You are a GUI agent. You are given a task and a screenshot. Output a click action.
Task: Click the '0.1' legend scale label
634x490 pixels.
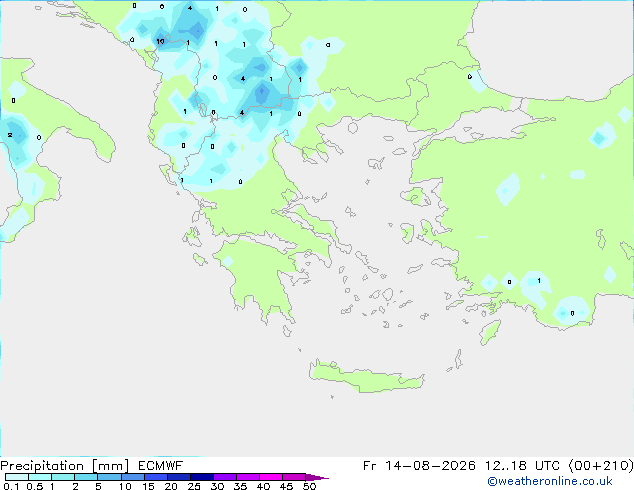click(x=11, y=486)
